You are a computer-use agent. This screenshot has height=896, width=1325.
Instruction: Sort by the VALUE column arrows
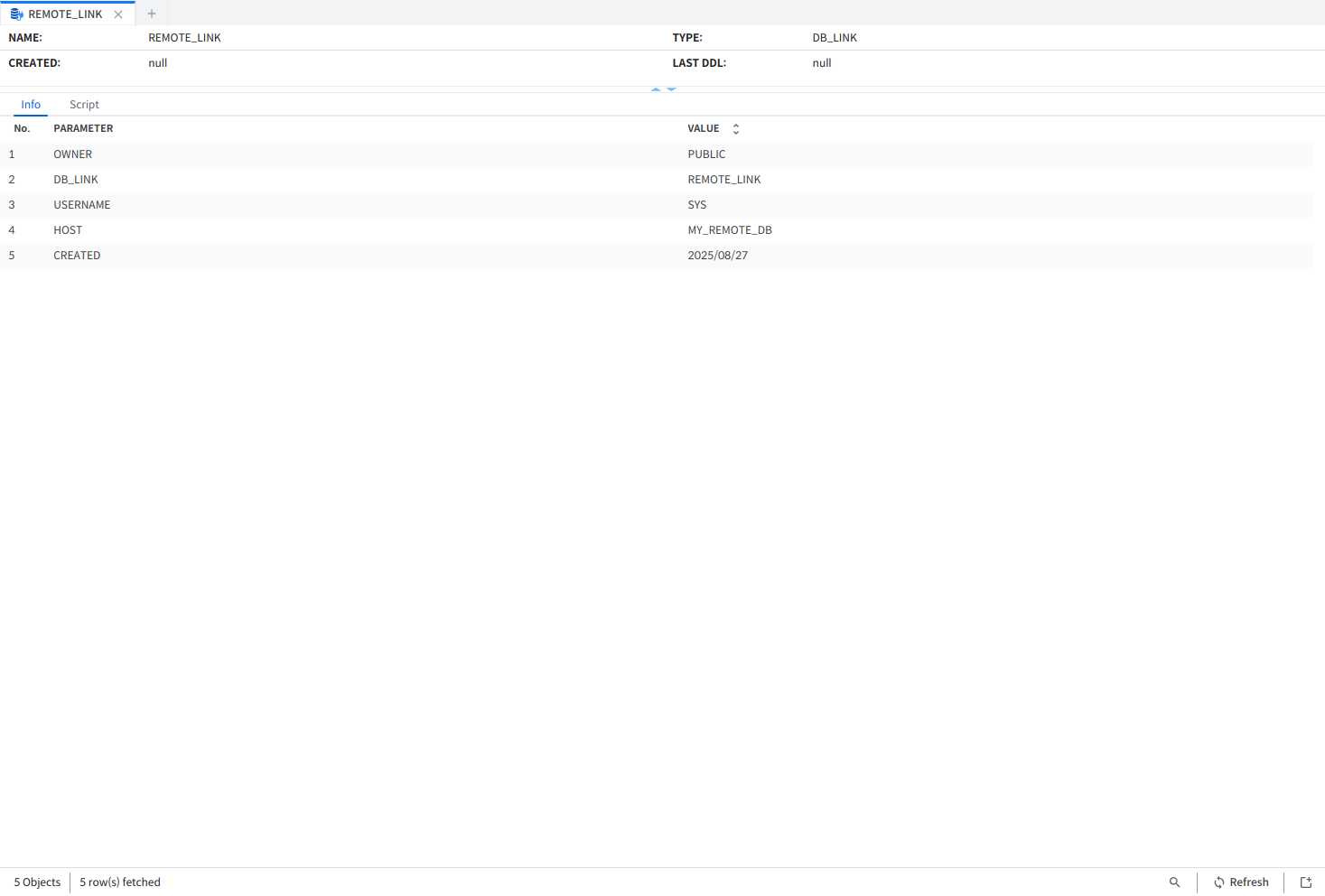[x=735, y=129]
